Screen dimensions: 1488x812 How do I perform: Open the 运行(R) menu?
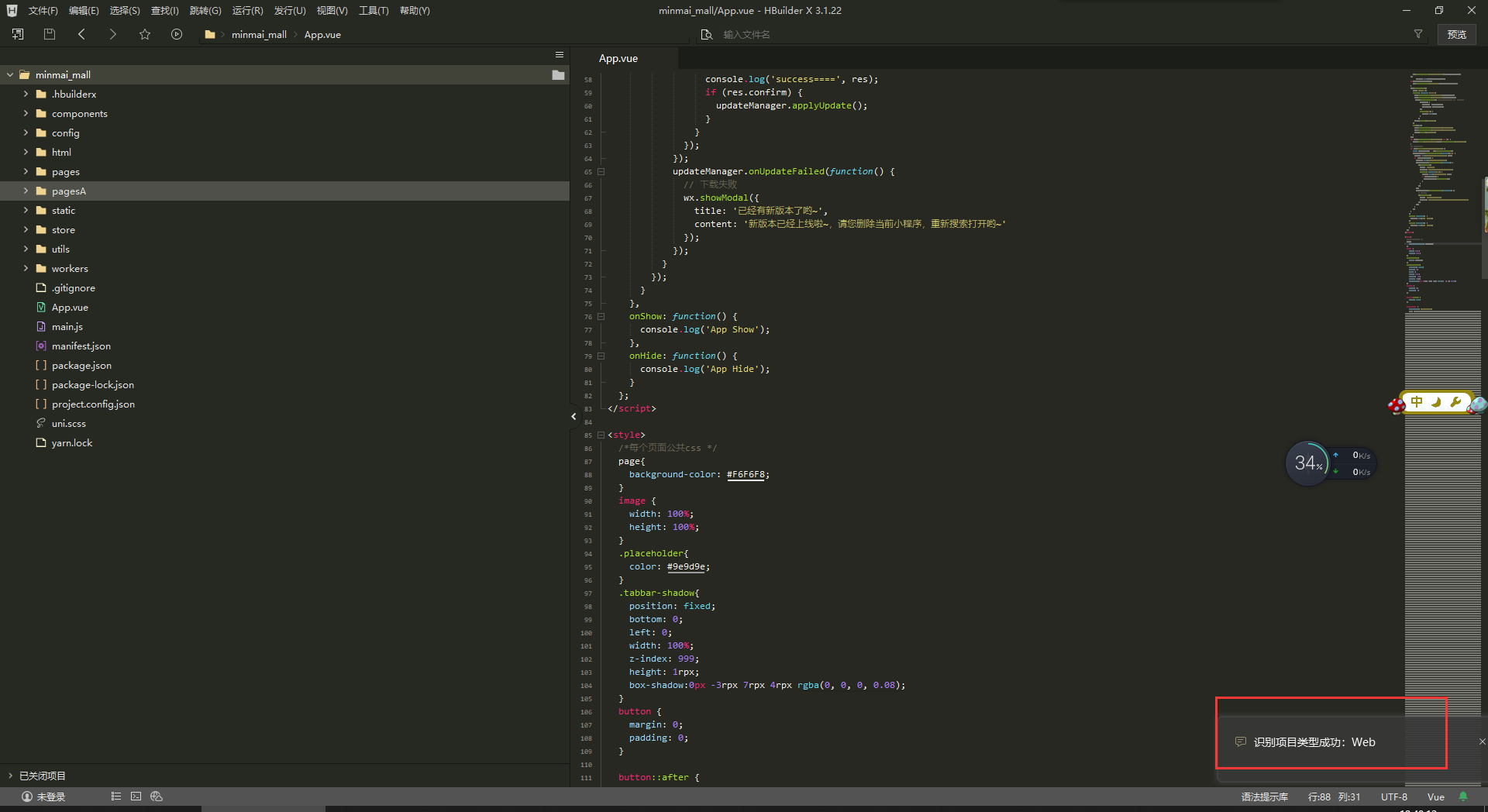247,10
